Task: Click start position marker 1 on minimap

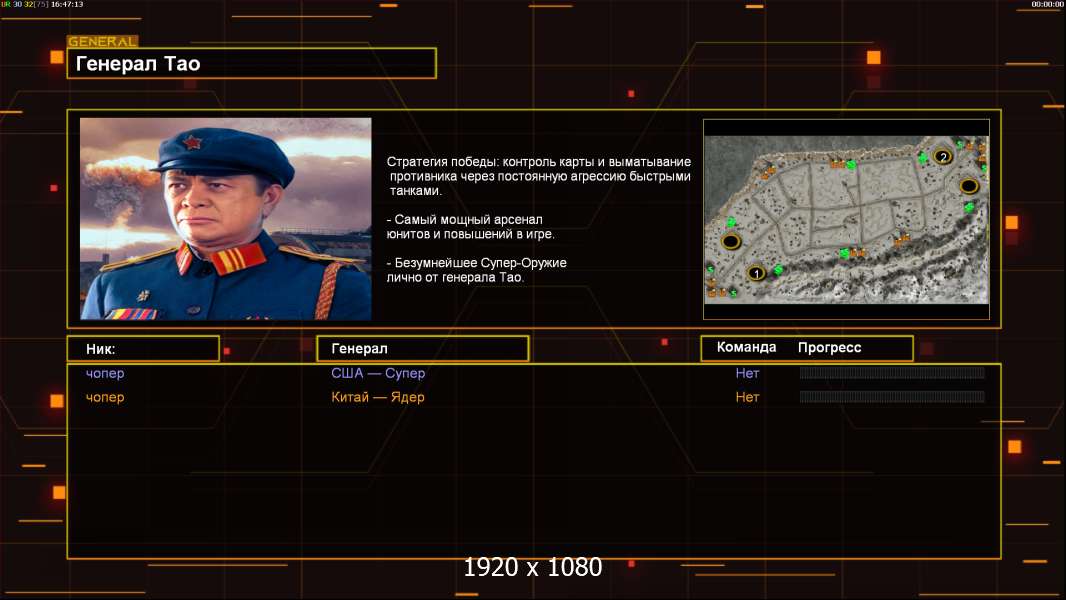Action: (x=756, y=273)
